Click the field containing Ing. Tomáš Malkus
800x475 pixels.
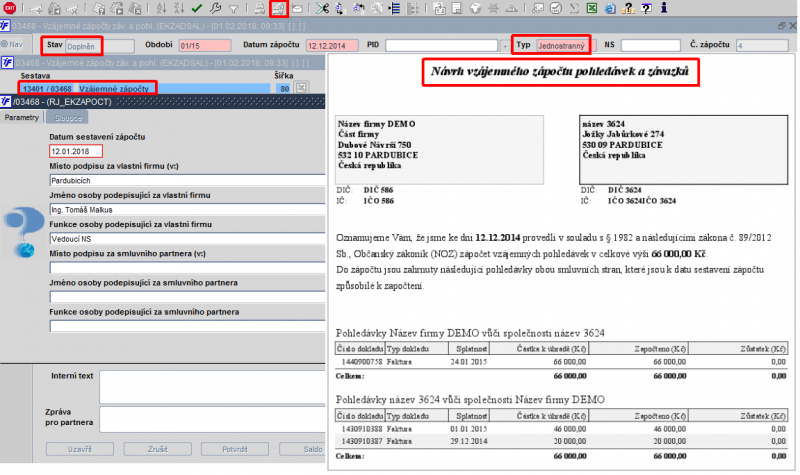coord(187,210)
